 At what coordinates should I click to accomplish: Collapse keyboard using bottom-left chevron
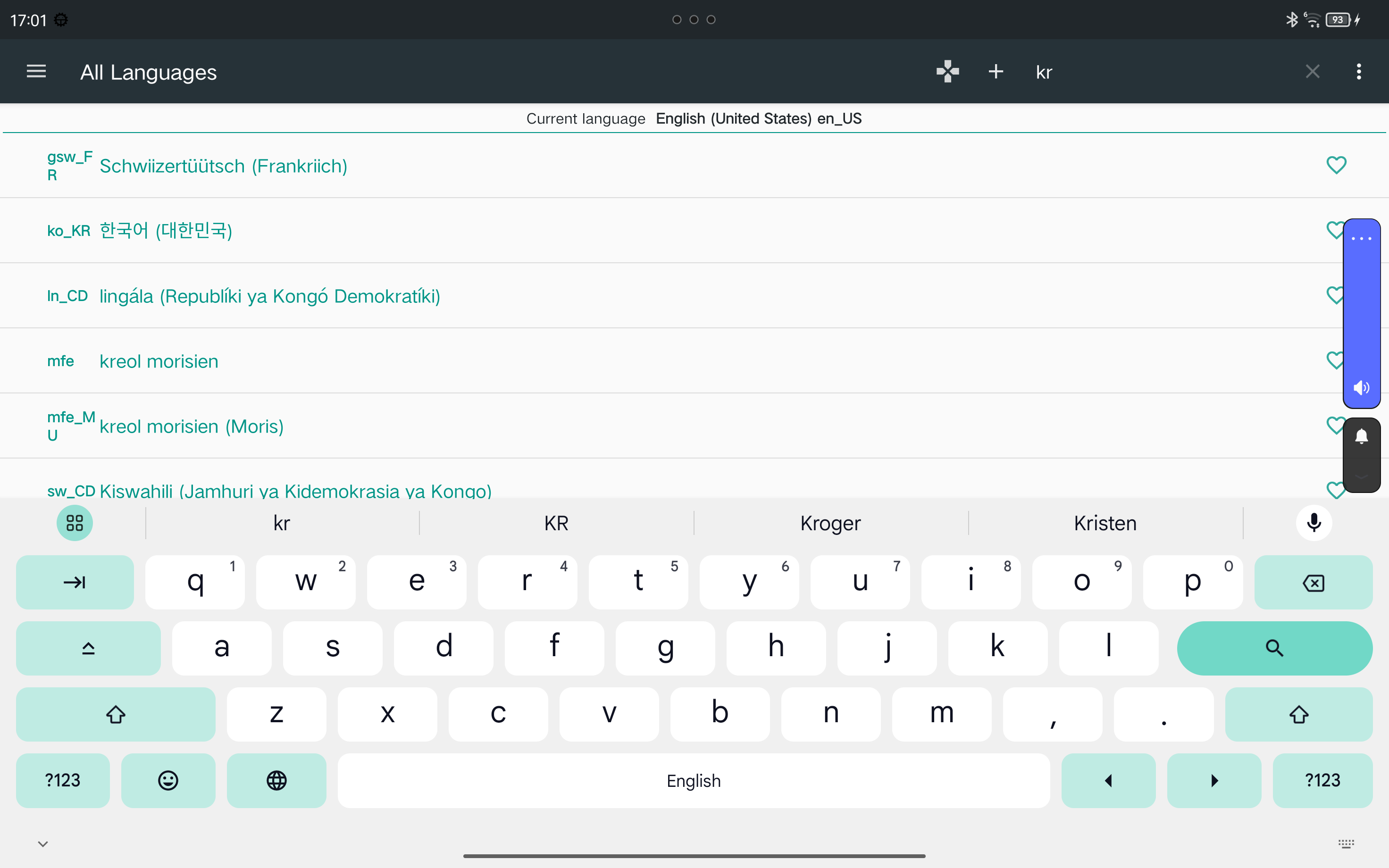43,843
